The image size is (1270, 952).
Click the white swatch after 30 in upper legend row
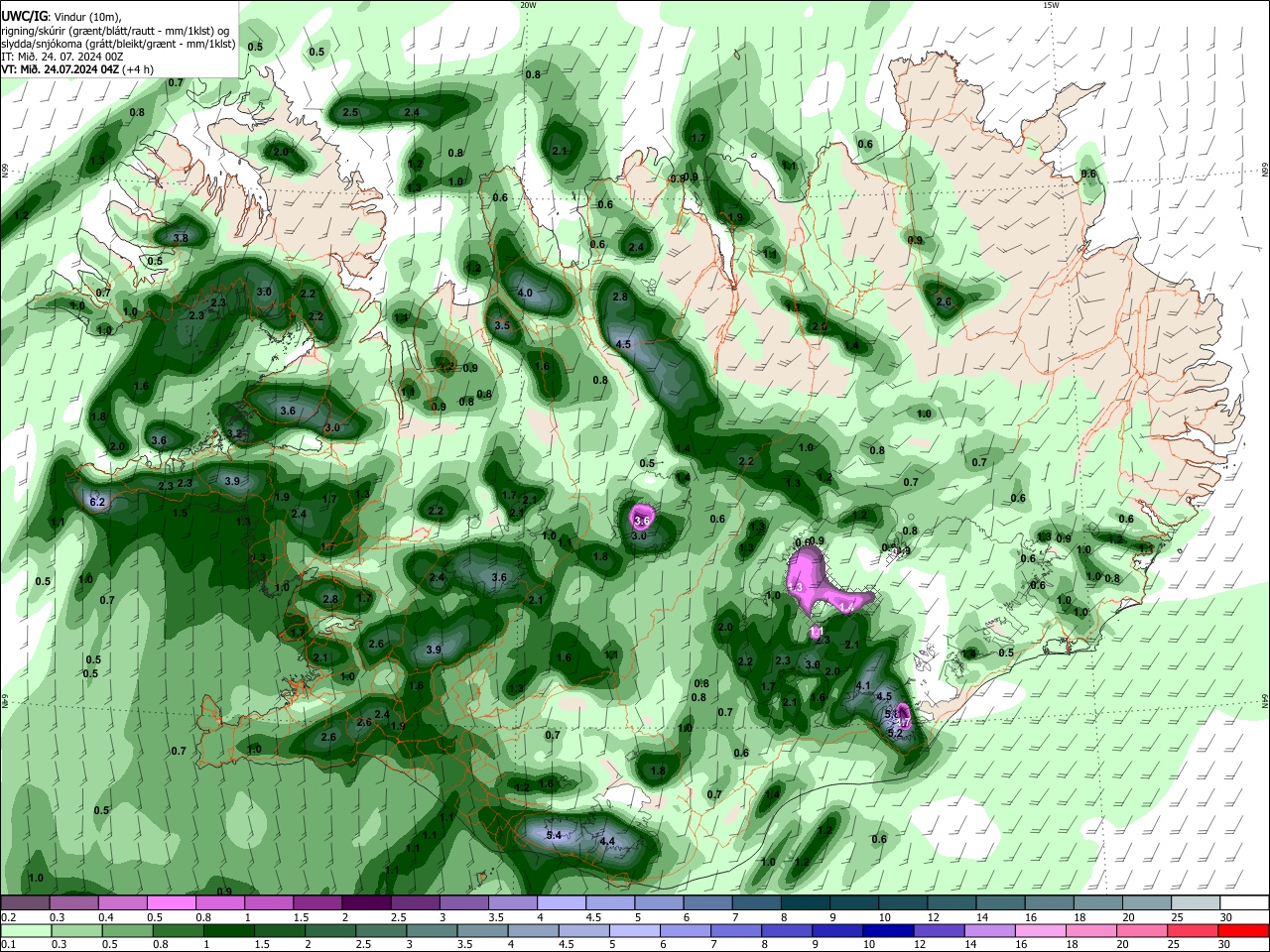click(1245, 903)
